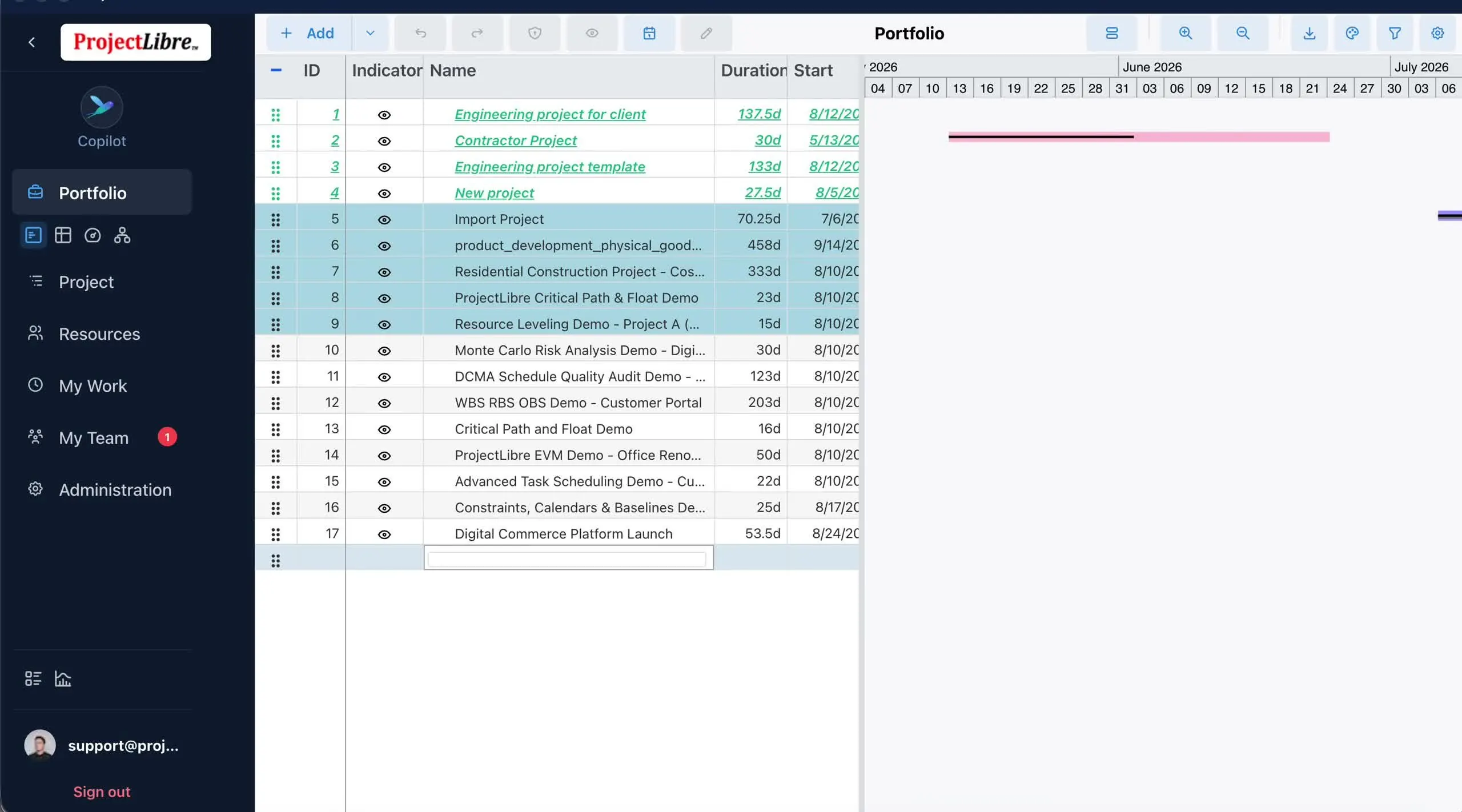This screenshot has height=812, width=1462.
Task: Open the color palette theme icon
Action: pyautogui.click(x=1352, y=33)
